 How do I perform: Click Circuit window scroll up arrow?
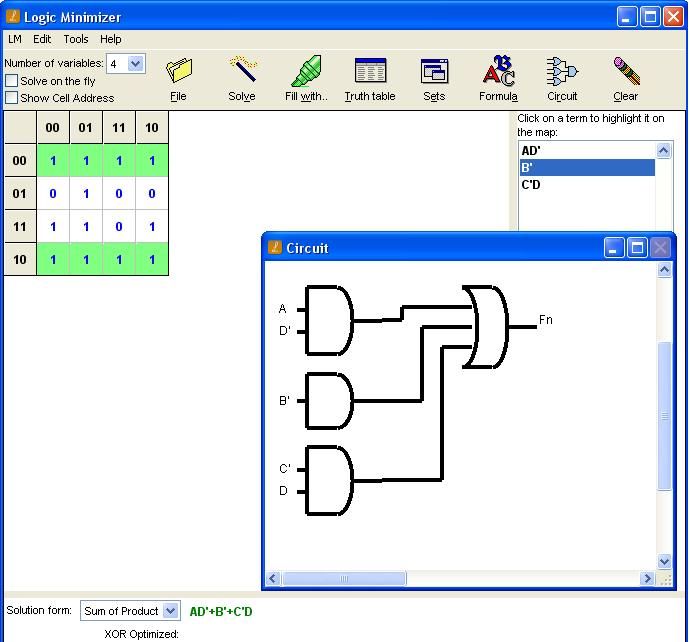click(664, 269)
